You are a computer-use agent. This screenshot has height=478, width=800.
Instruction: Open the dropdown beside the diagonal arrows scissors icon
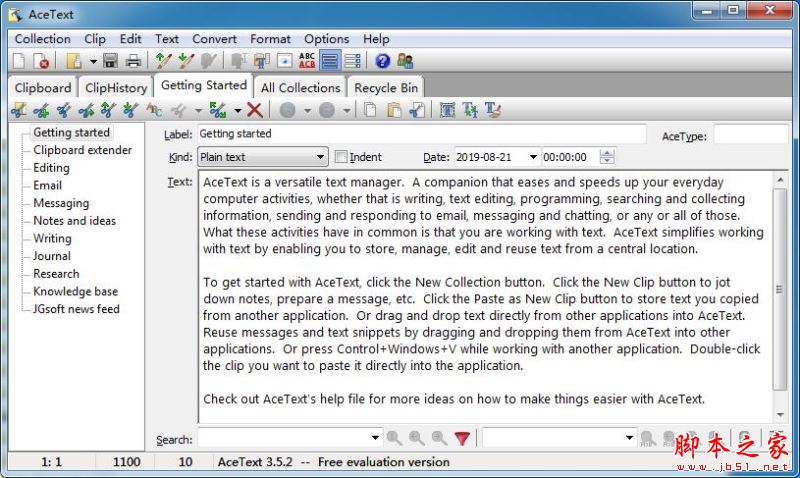[238, 110]
